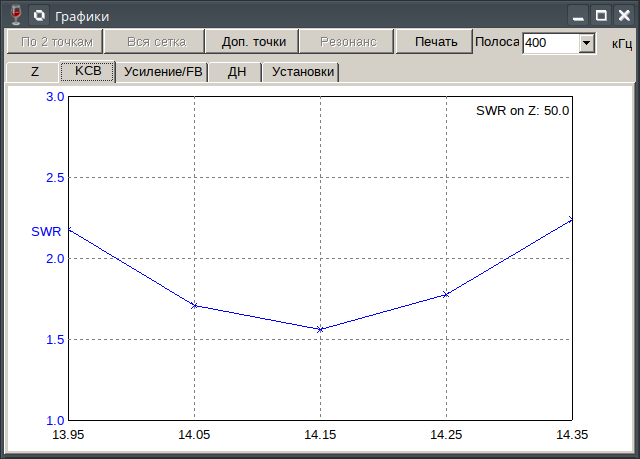Screen dimensions: 640x459
Task: Minimize the Графики window
Action: [x=578, y=15]
